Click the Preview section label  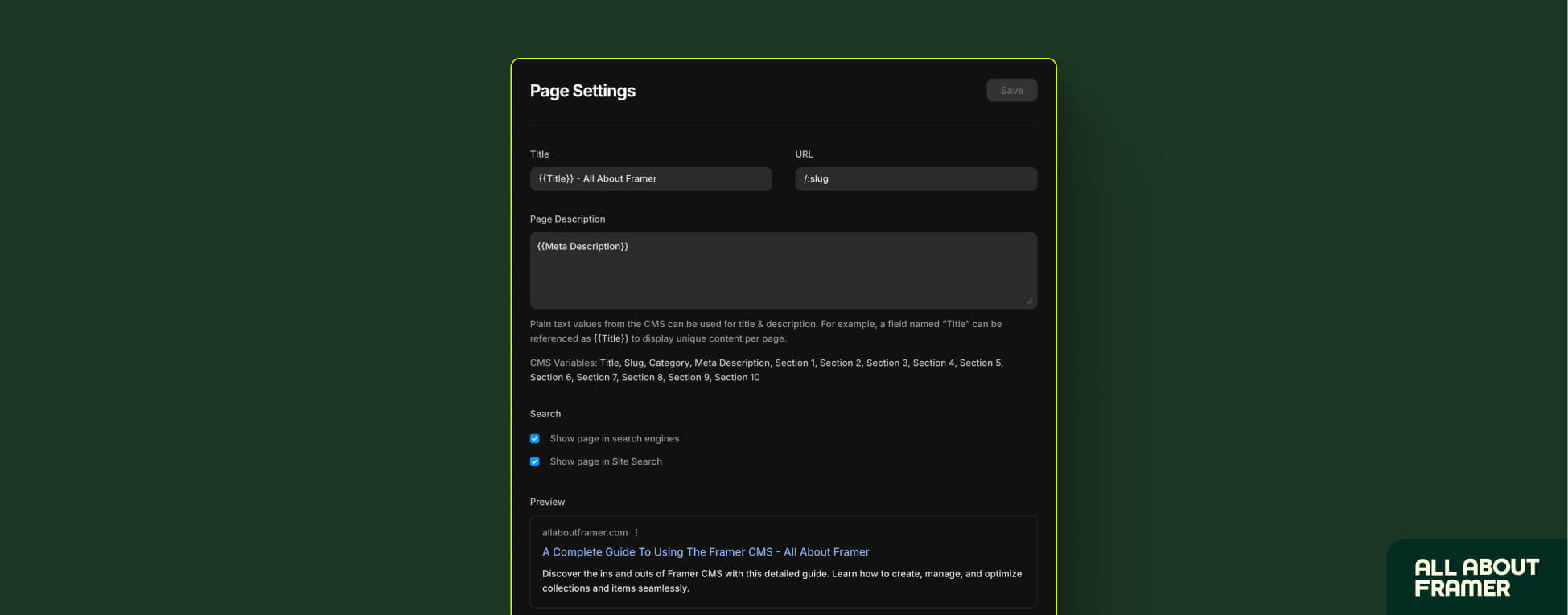(547, 502)
